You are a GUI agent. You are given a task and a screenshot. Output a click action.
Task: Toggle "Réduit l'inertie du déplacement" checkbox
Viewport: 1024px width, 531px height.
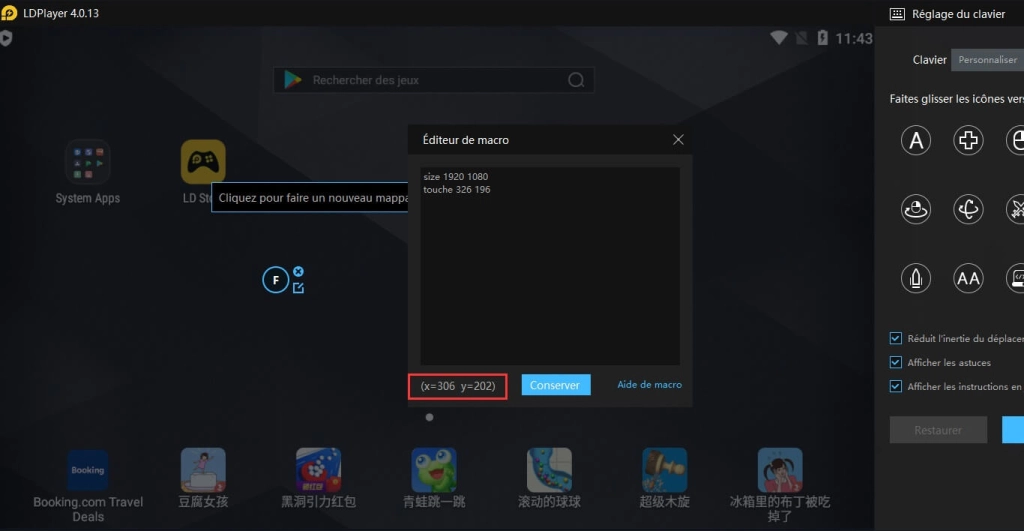[x=896, y=338]
